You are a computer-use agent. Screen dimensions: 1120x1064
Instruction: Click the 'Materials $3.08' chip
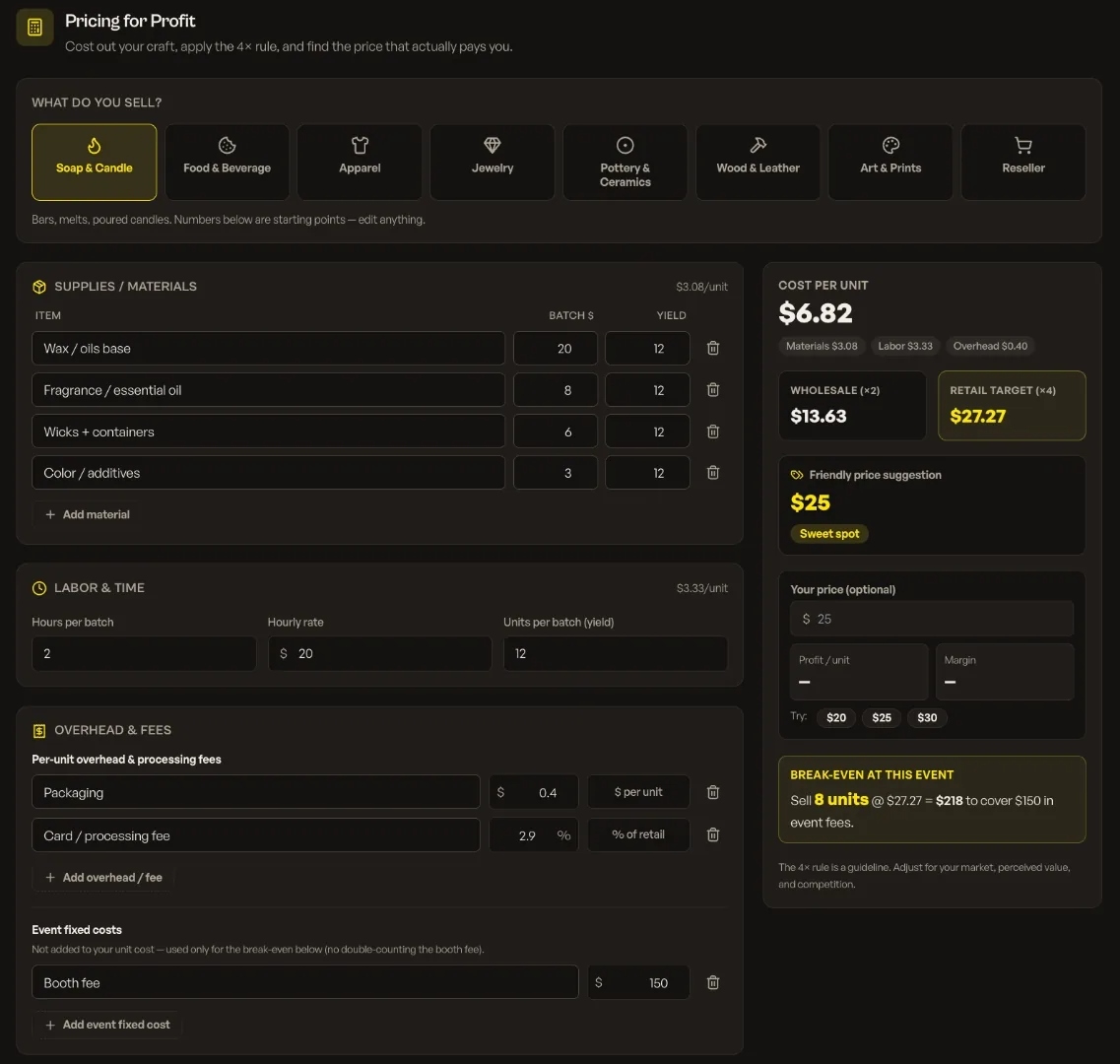tap(822, 346)
